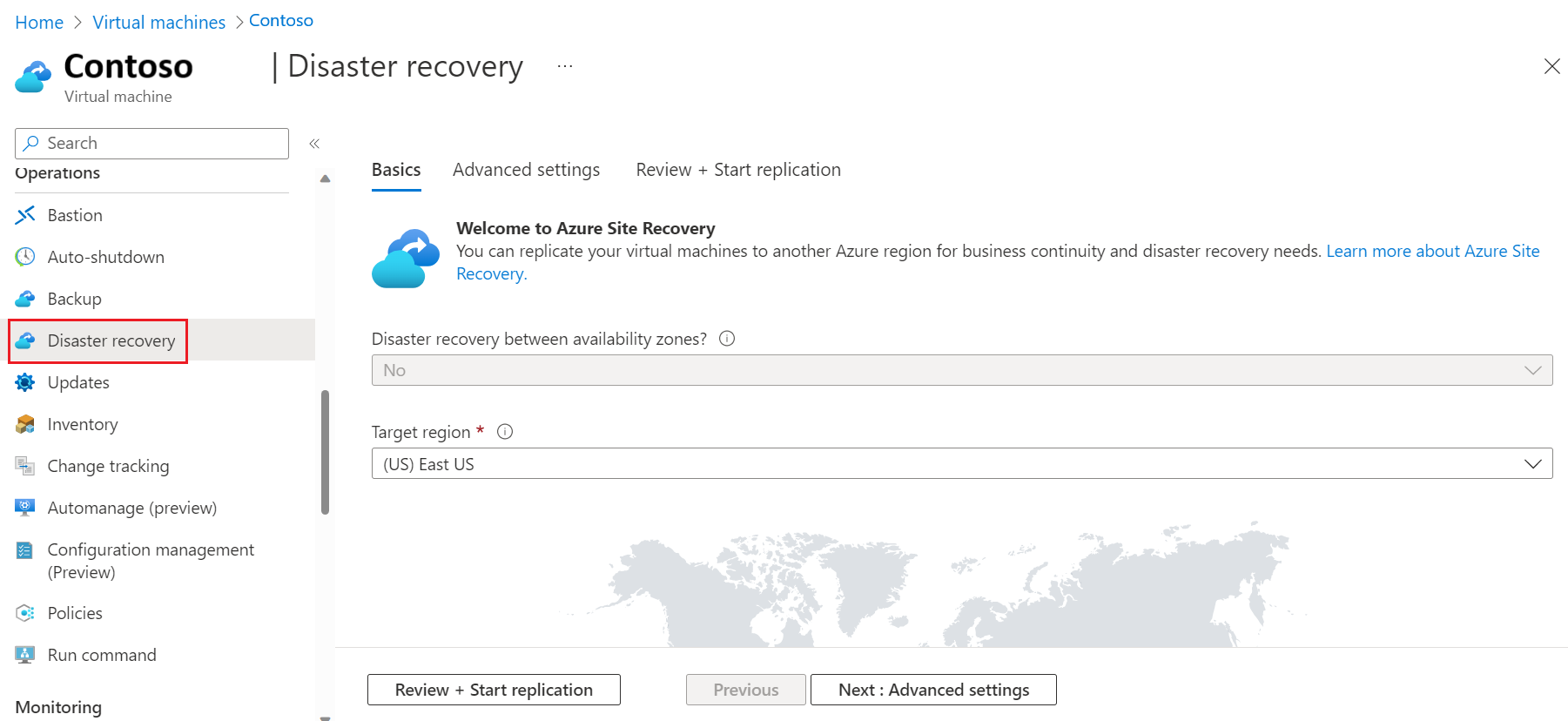Open the availability zones dropdown set to No
Viewport: 1568px width, 721px height.
pyautogui.click(x=962, y=370)
